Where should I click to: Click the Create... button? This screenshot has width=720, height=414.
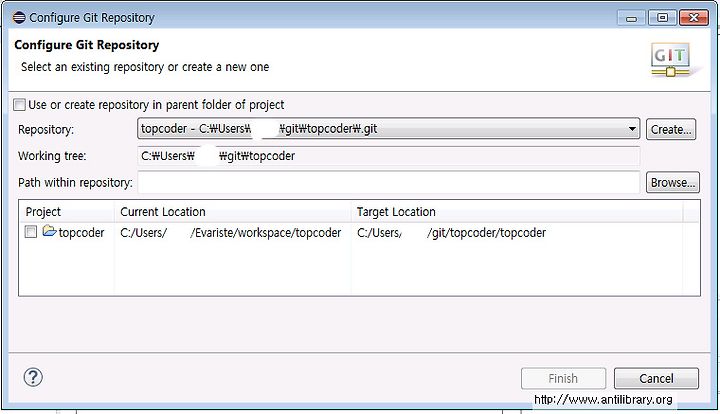[x=671, y=129]
